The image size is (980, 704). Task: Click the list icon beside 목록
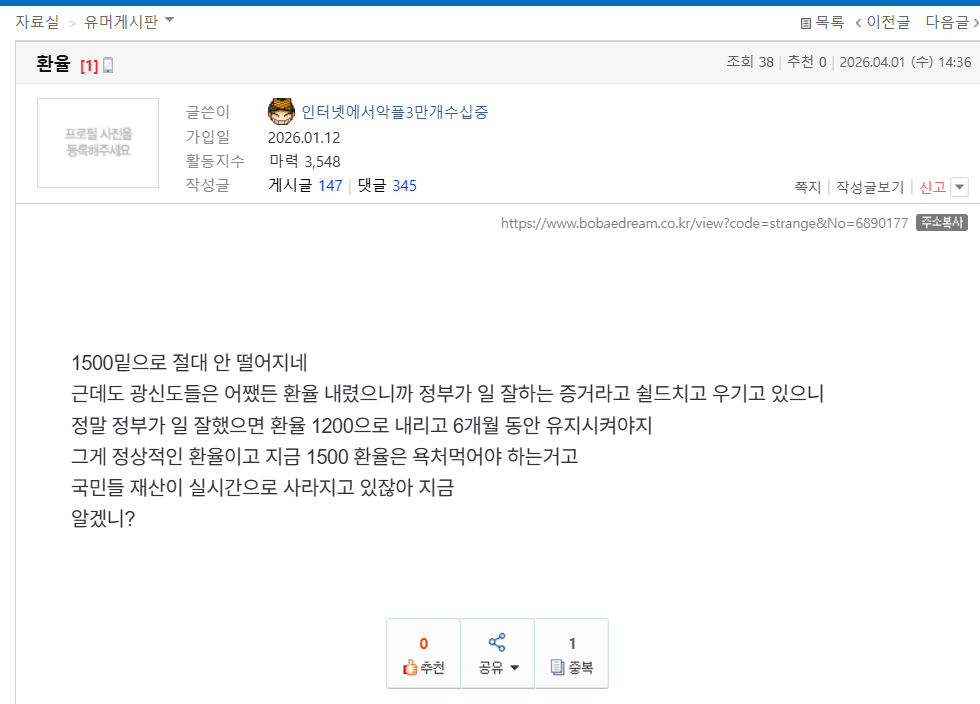806,23
